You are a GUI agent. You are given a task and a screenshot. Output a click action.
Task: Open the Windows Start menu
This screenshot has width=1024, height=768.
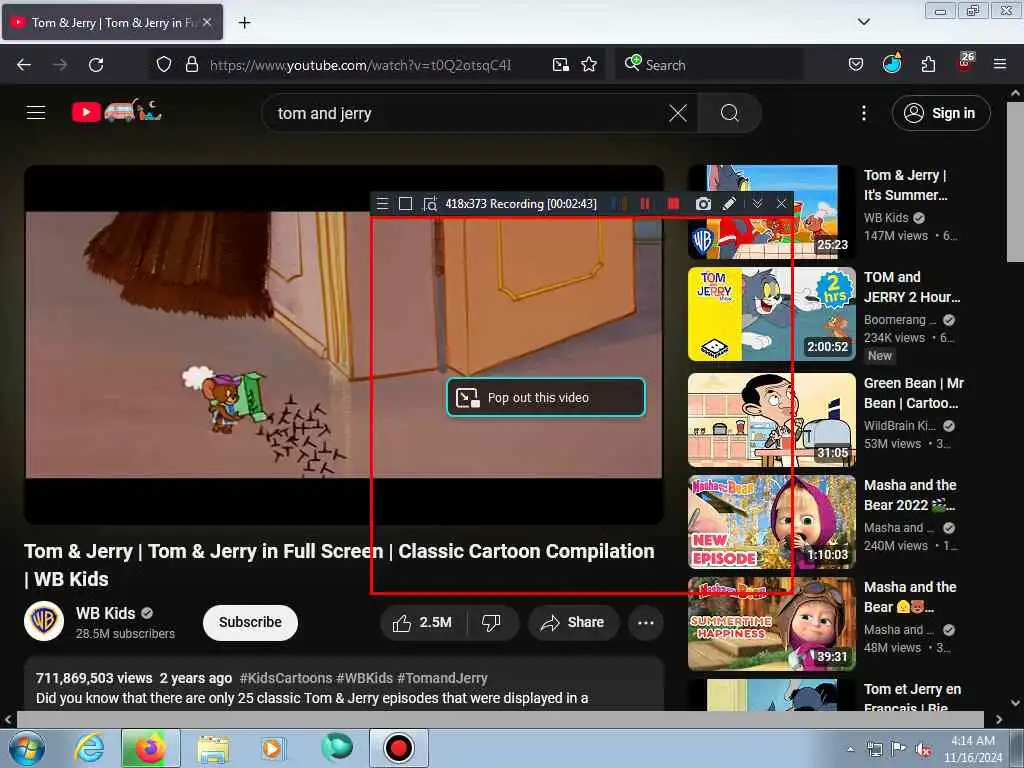pos(26,748)
